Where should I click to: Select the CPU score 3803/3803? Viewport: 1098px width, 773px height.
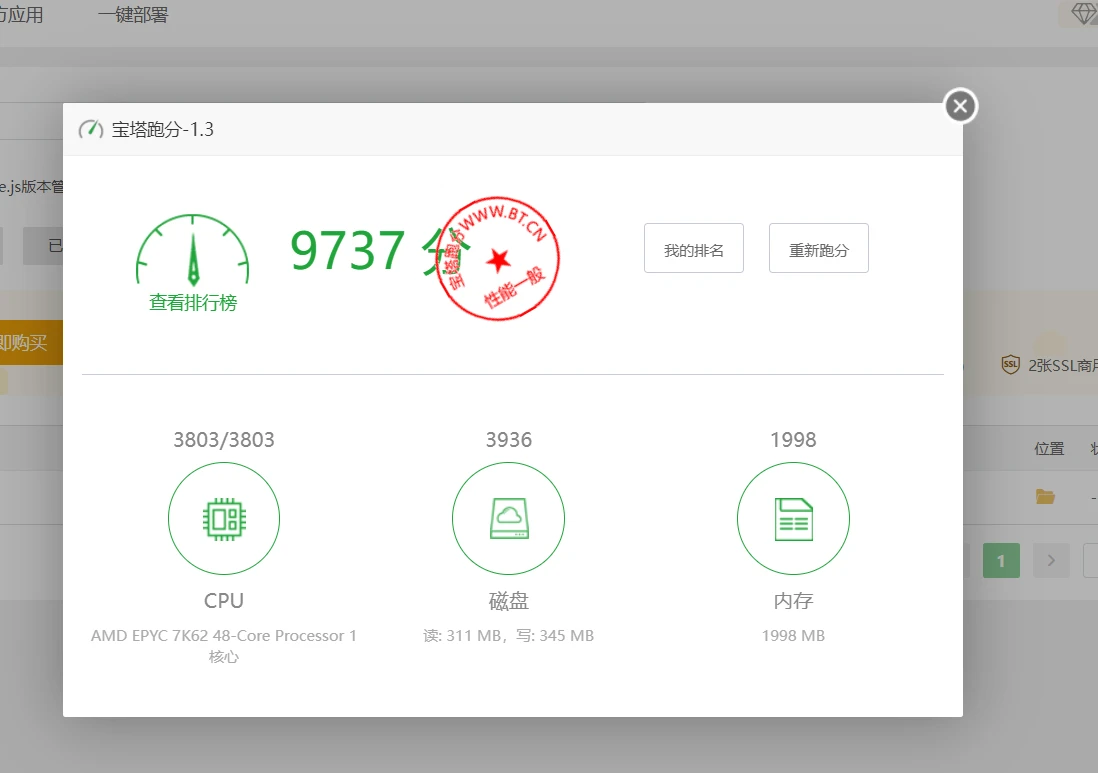click(224, 440)
